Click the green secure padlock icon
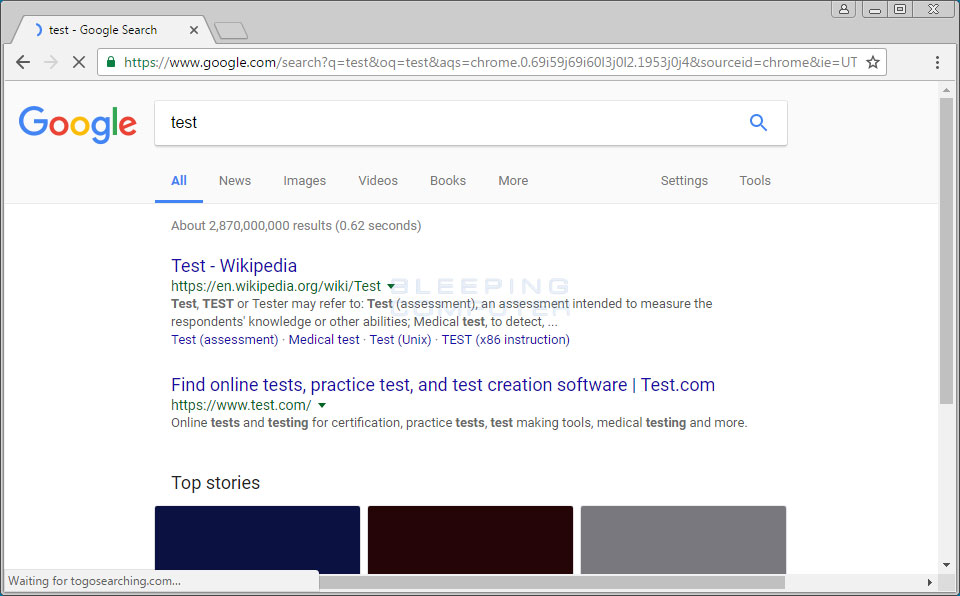The height and width of the screenshot is (596, 960). coord(111,62)
